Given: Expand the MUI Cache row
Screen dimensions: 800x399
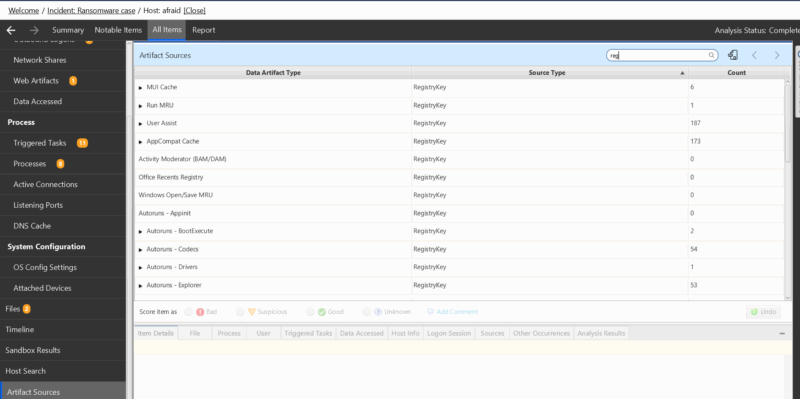Looking at the screenshot, I should pyautogui.click(x=140, y=88).
